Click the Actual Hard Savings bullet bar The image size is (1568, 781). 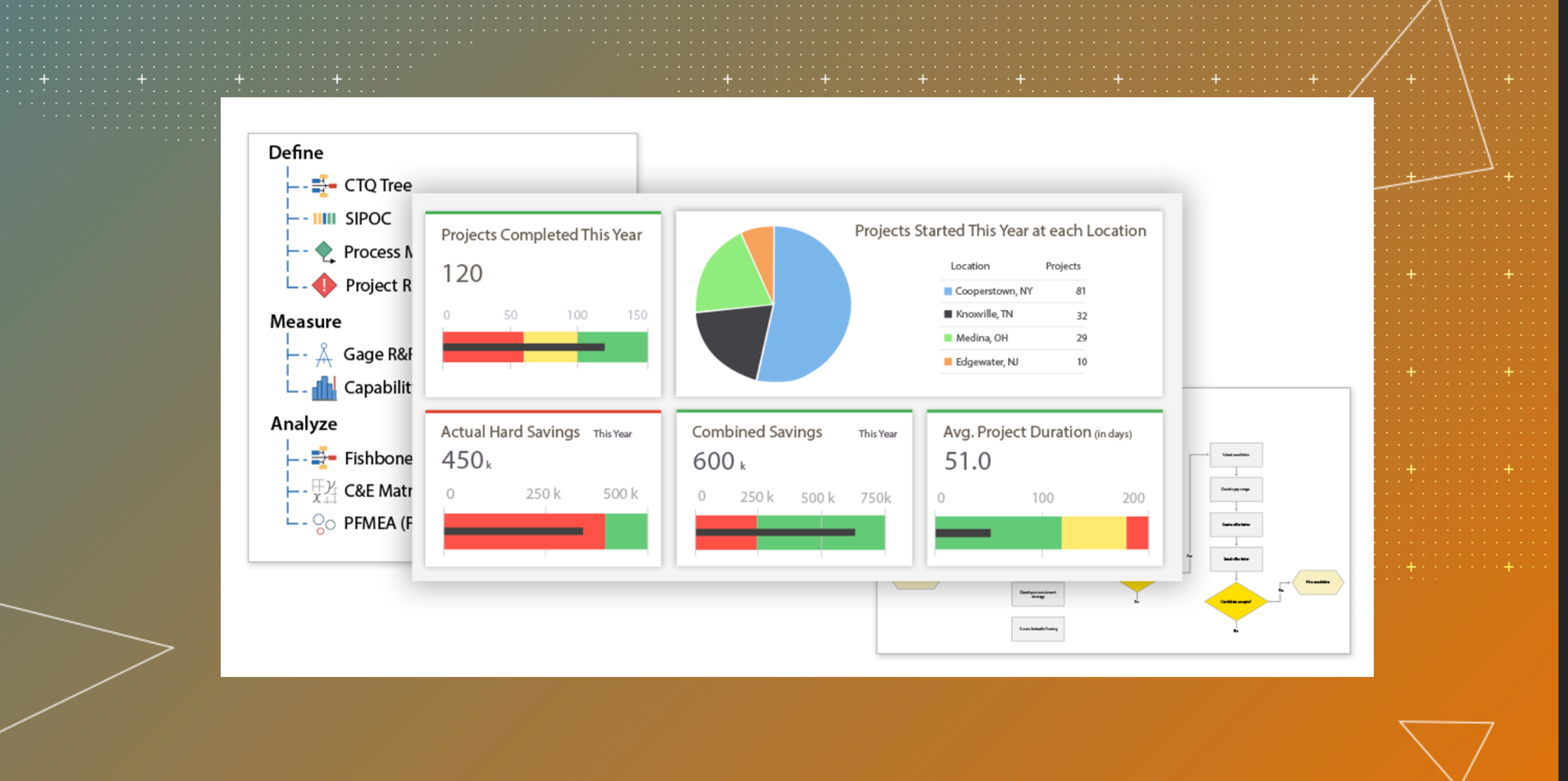tap(545, 532)
